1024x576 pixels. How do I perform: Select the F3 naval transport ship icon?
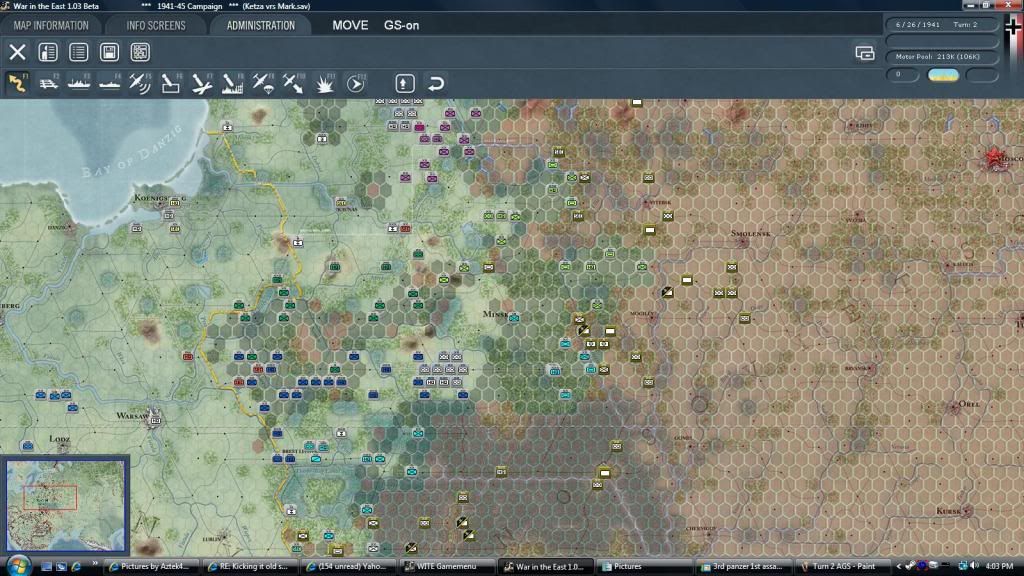click(79, 84)
